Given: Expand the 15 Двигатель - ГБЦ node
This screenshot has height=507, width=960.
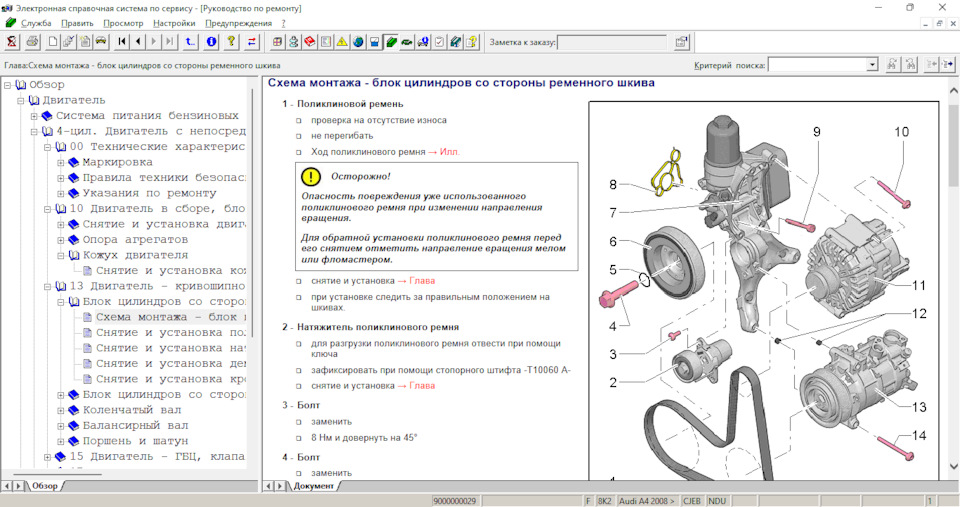Looking at the screenshot, I should [48, 457].
